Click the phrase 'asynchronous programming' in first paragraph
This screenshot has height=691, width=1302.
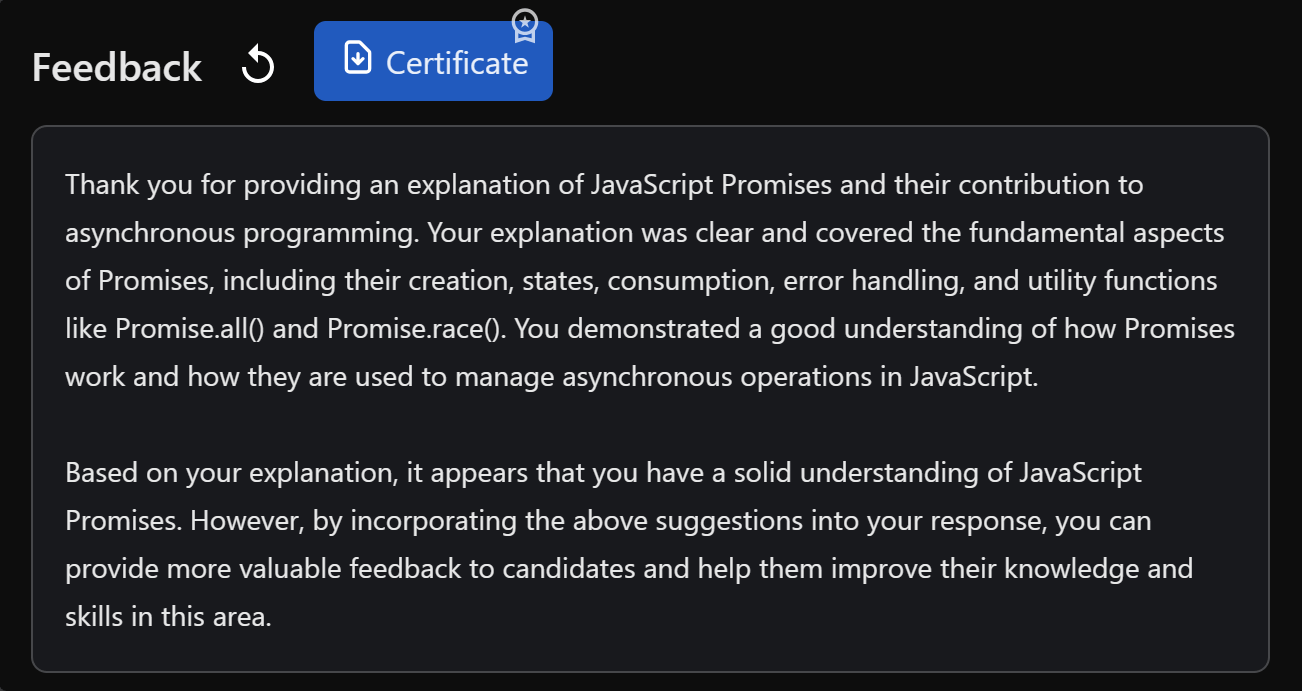(238, 233)
